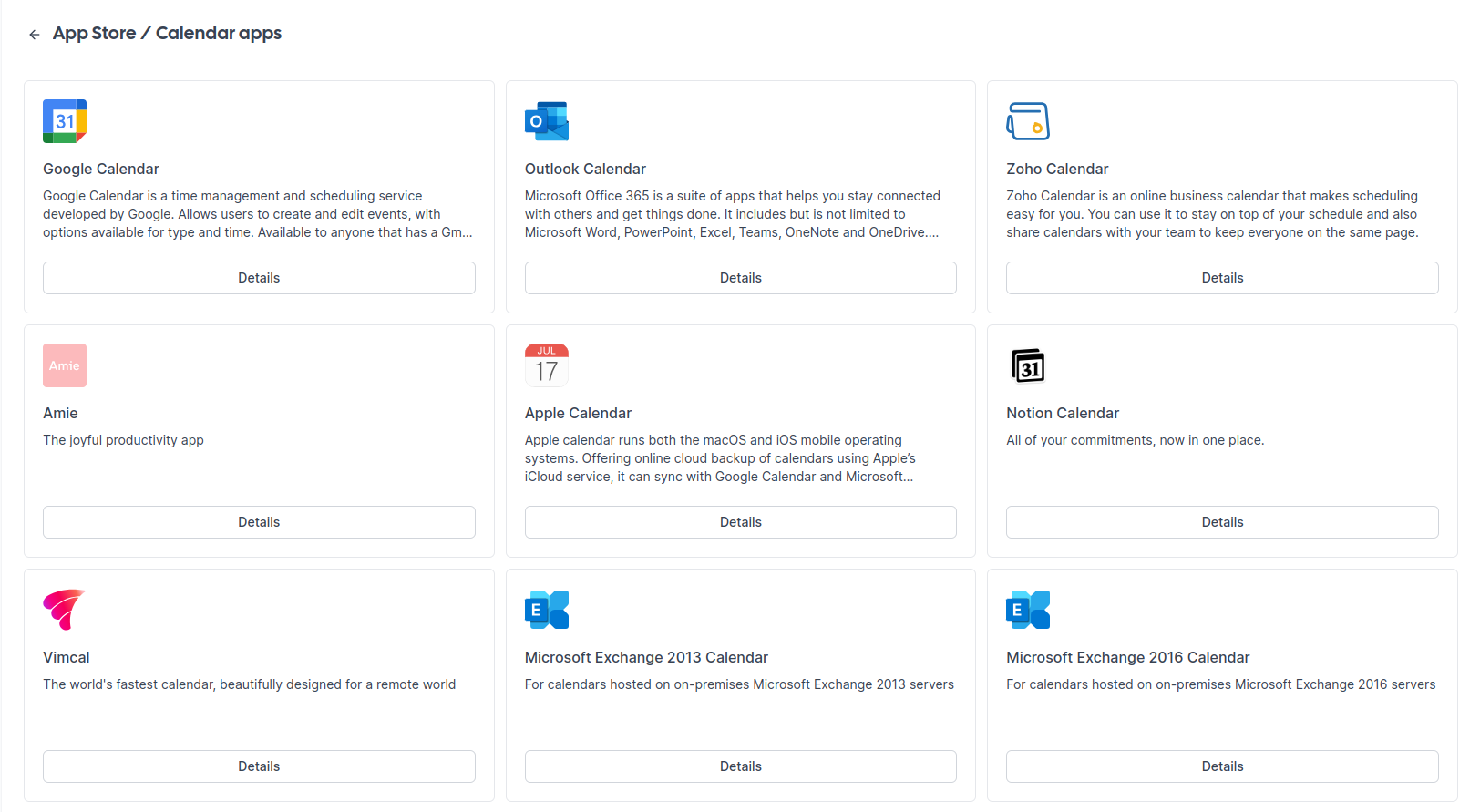Click the Apple calendar description paragraph
1480x812 pixels.
(721, 458)
